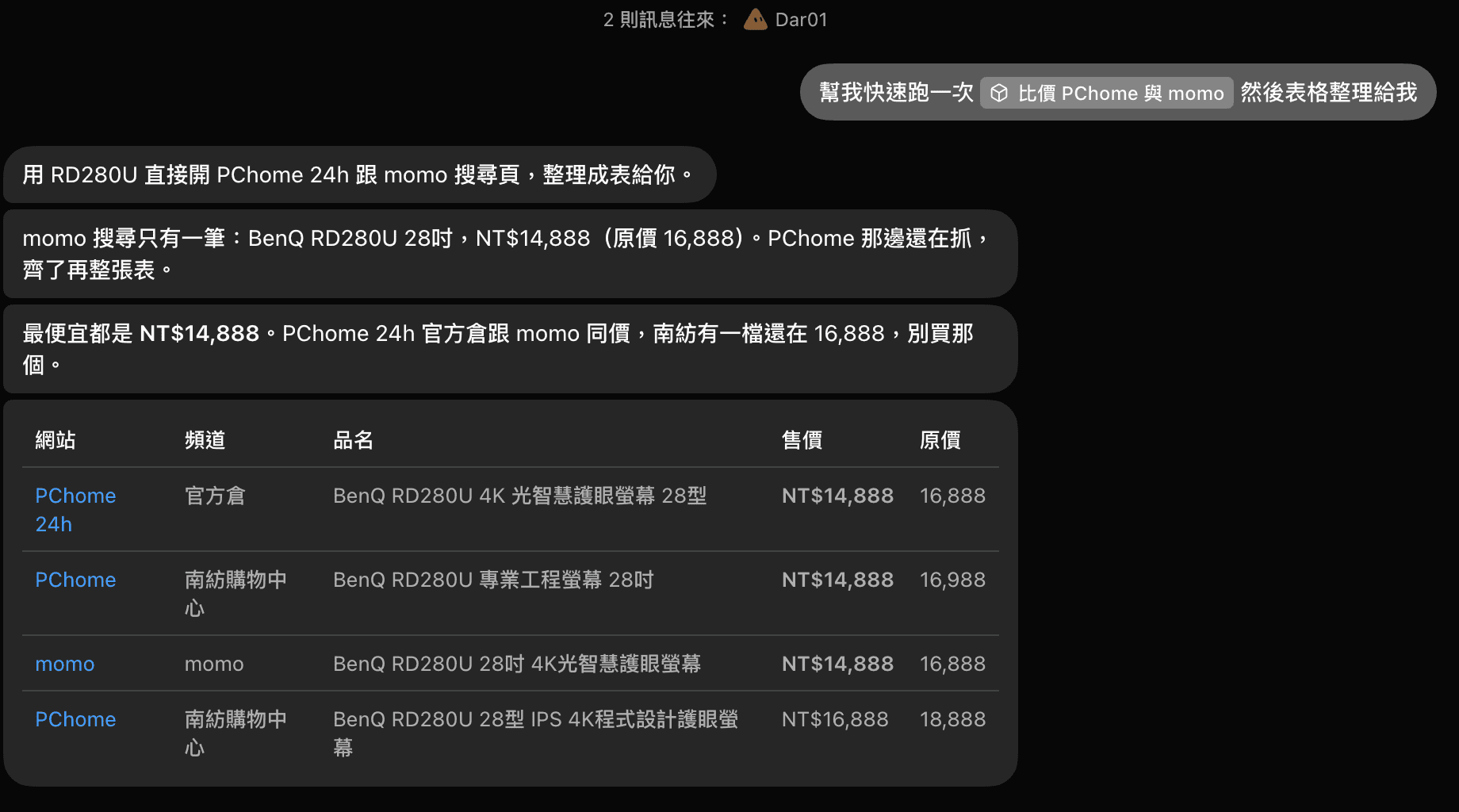The width and height of the screenshot is (1459, 812).
Task: Open PChome link in the 專業工程螢幕 row
Action: coord(75,580)
